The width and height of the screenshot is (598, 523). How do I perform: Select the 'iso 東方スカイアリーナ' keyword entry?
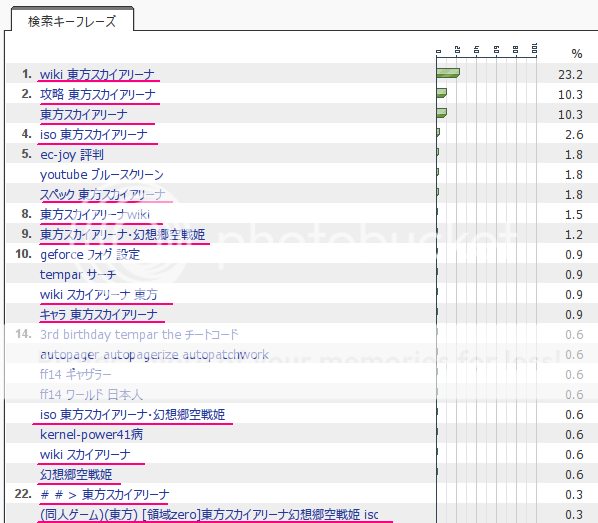[93, 134]
